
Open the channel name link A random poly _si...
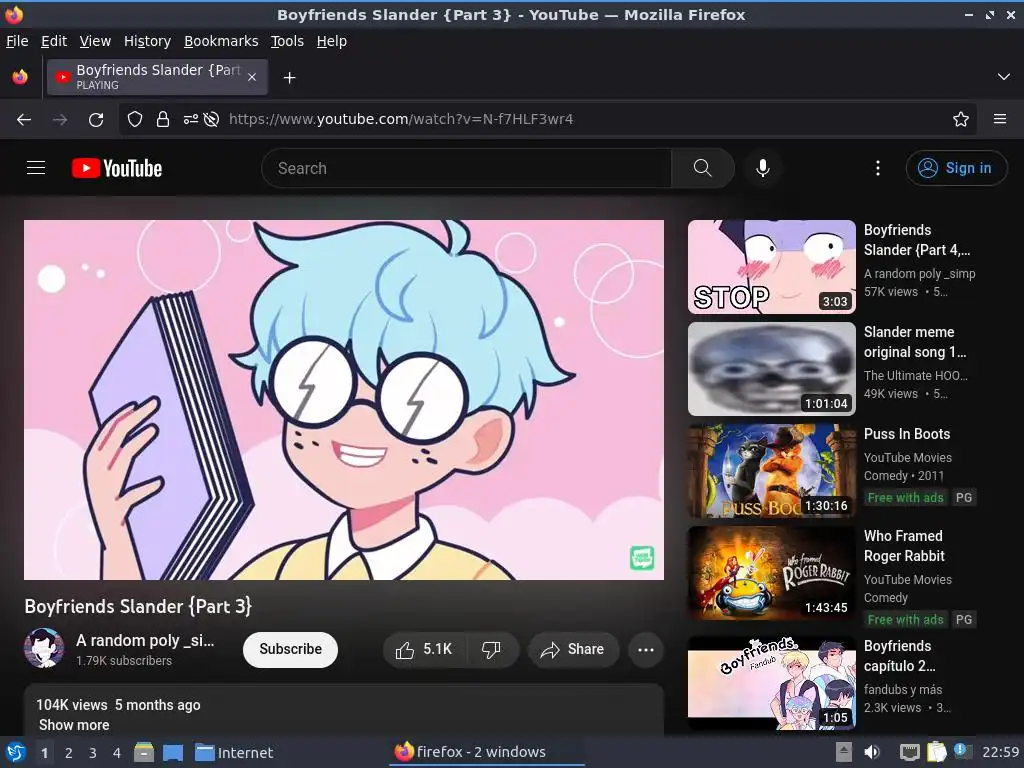point(145,640)
